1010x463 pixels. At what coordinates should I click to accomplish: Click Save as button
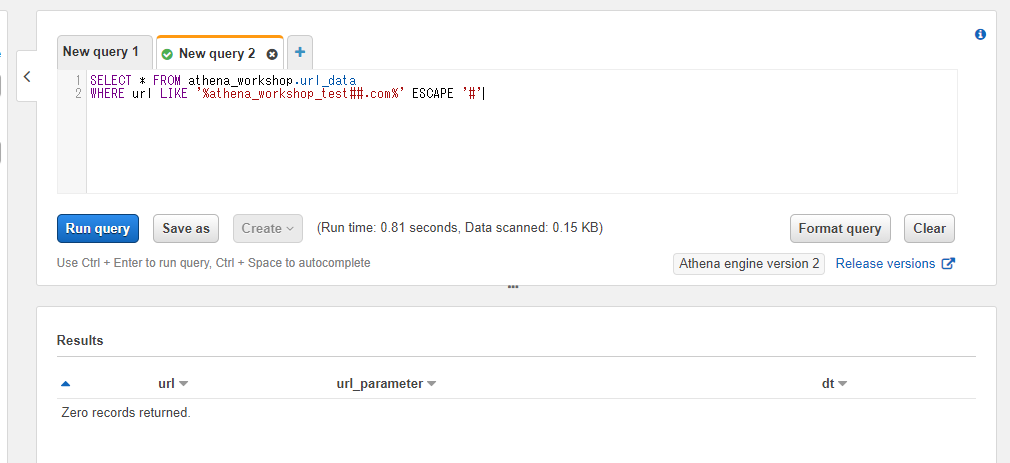pos(186,229)
